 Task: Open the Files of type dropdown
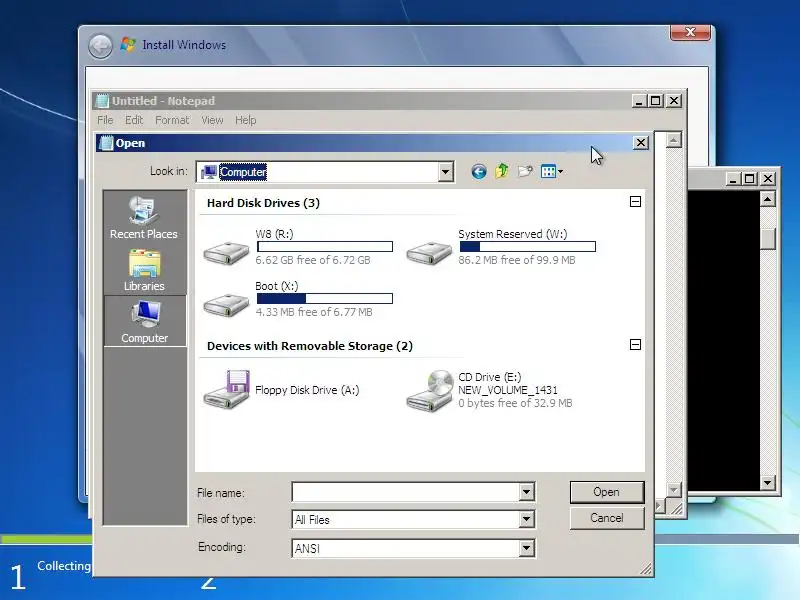527,519
